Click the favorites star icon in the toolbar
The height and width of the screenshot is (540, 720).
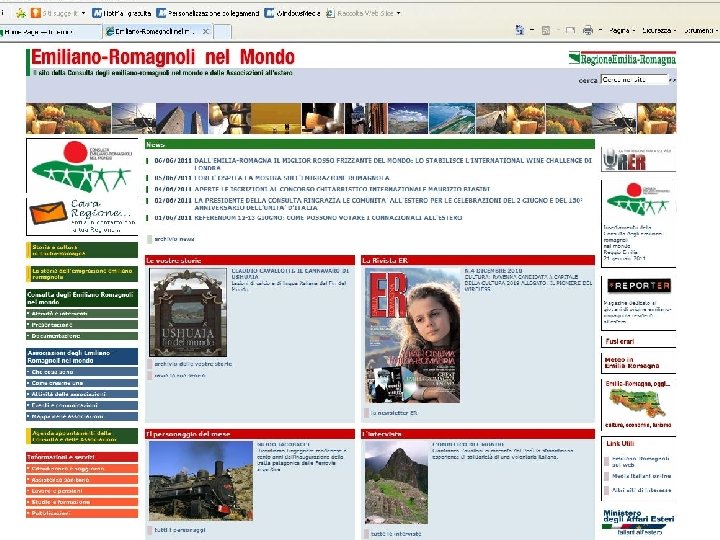coord(21,13)
